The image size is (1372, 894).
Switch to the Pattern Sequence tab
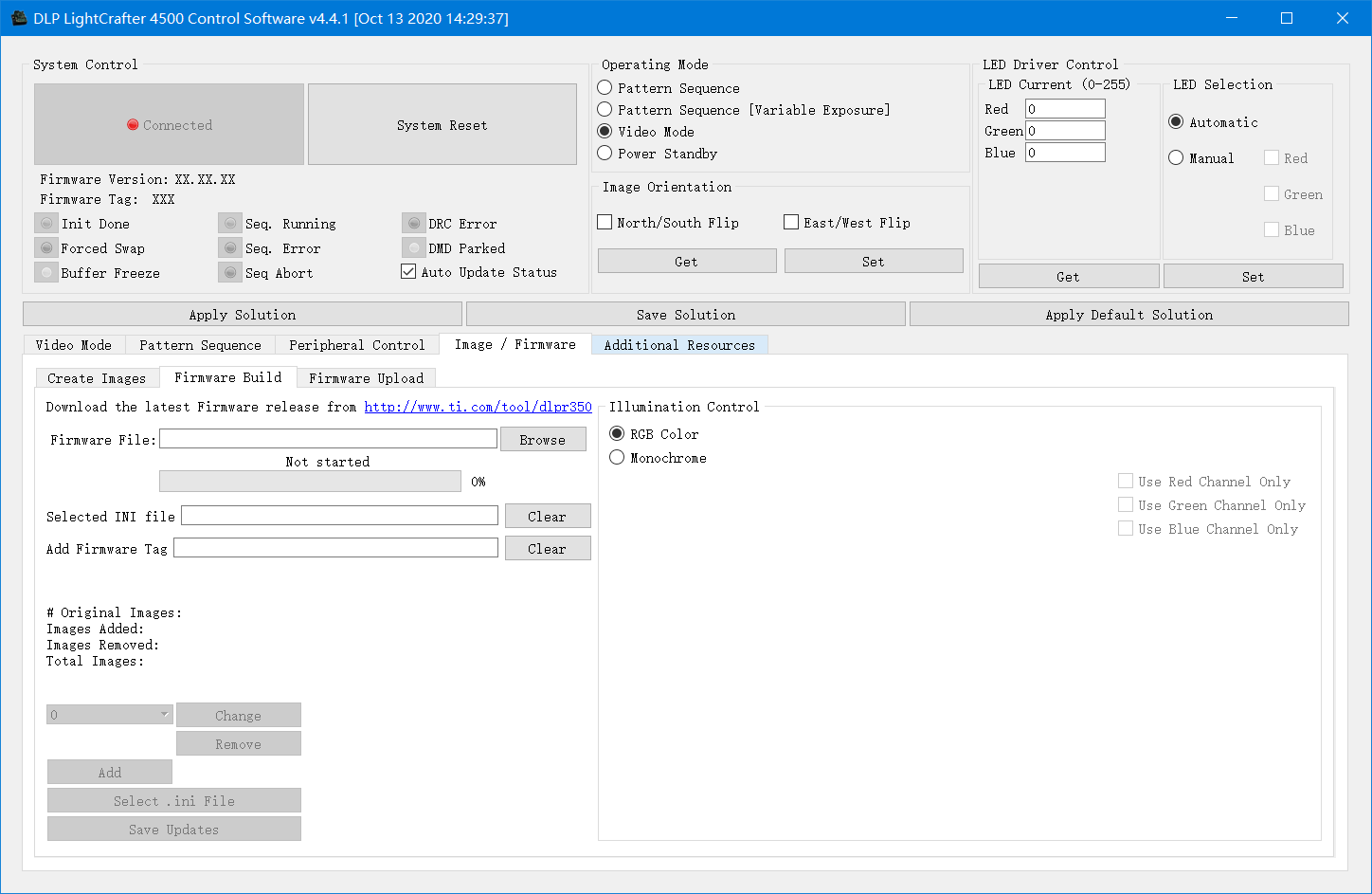tap(200, 345)
